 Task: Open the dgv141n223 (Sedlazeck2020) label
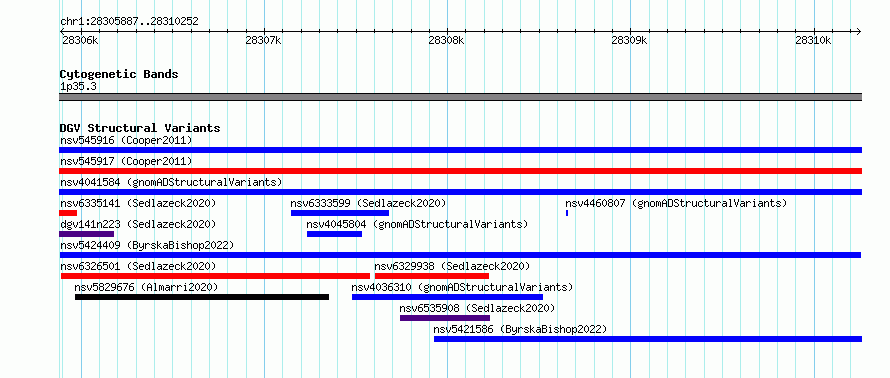(x=138, y=224)
